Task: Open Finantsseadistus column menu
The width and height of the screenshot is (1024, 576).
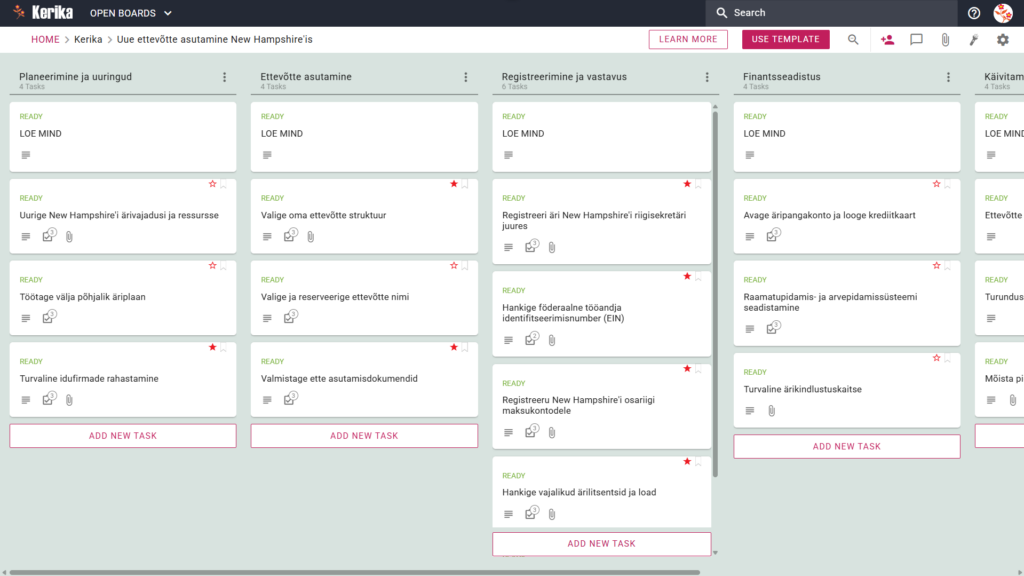Action: click(948, 77)
